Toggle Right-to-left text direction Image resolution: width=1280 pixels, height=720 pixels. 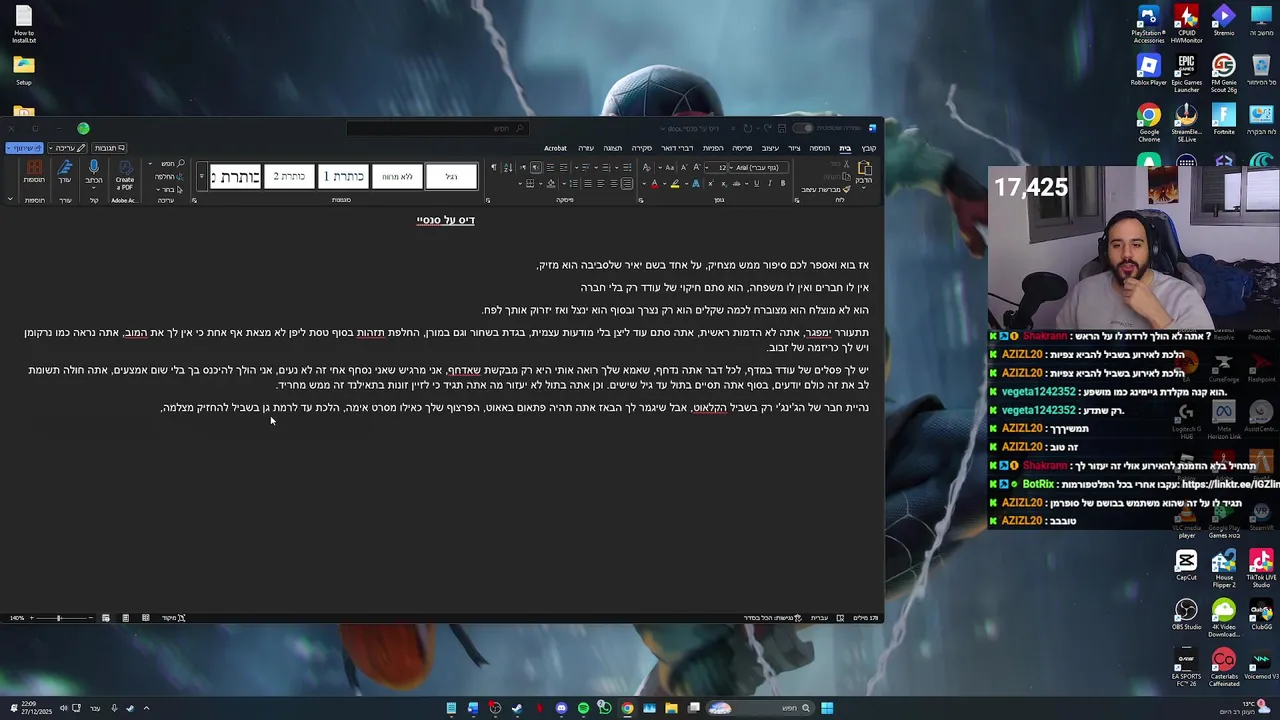coord(536,167)
